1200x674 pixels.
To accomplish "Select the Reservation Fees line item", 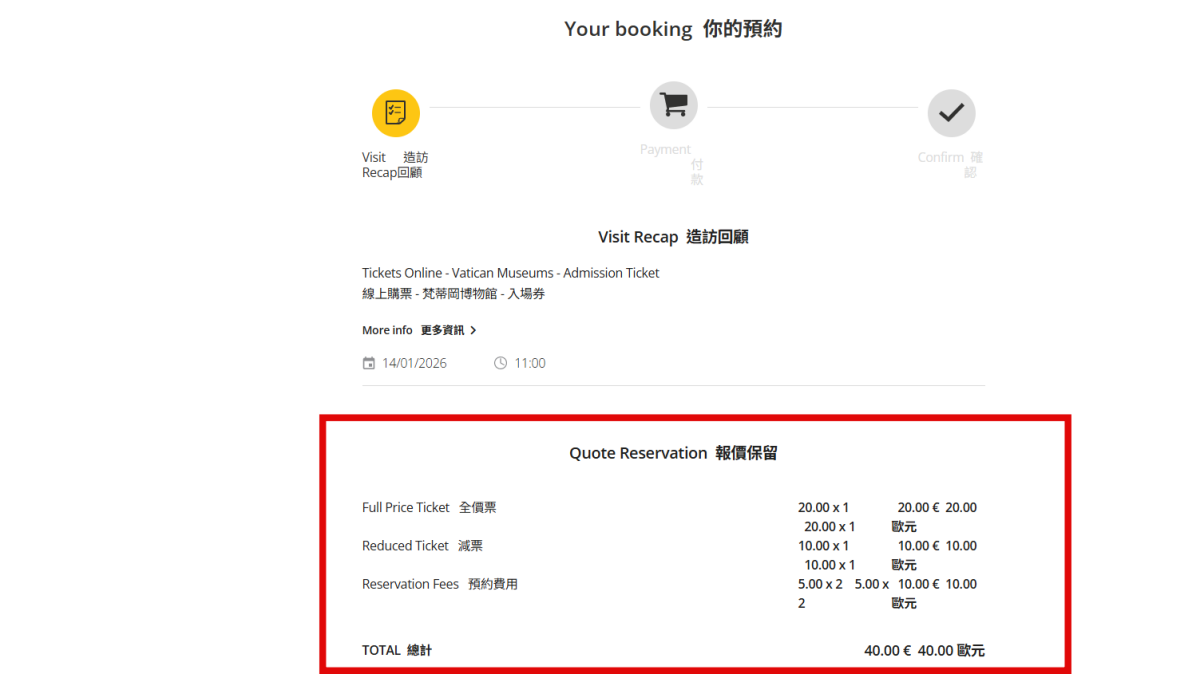I will [x=440, y=583].
